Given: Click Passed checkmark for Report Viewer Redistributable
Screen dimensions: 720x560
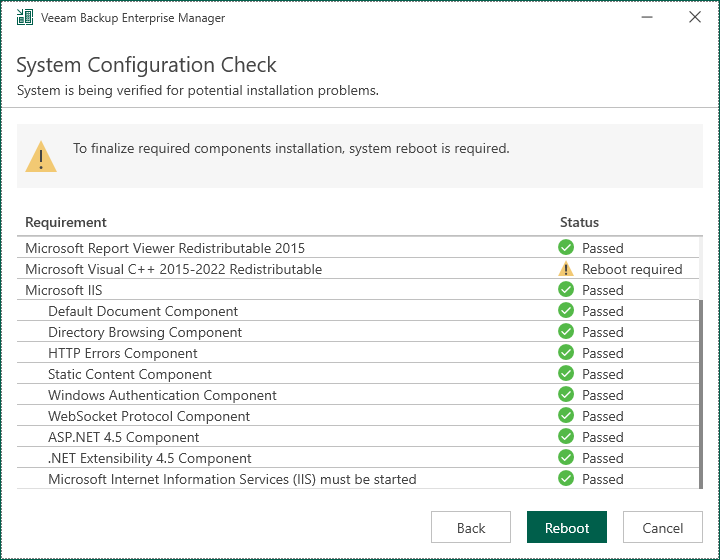Looking at the screenshot, I should (566, 248).
